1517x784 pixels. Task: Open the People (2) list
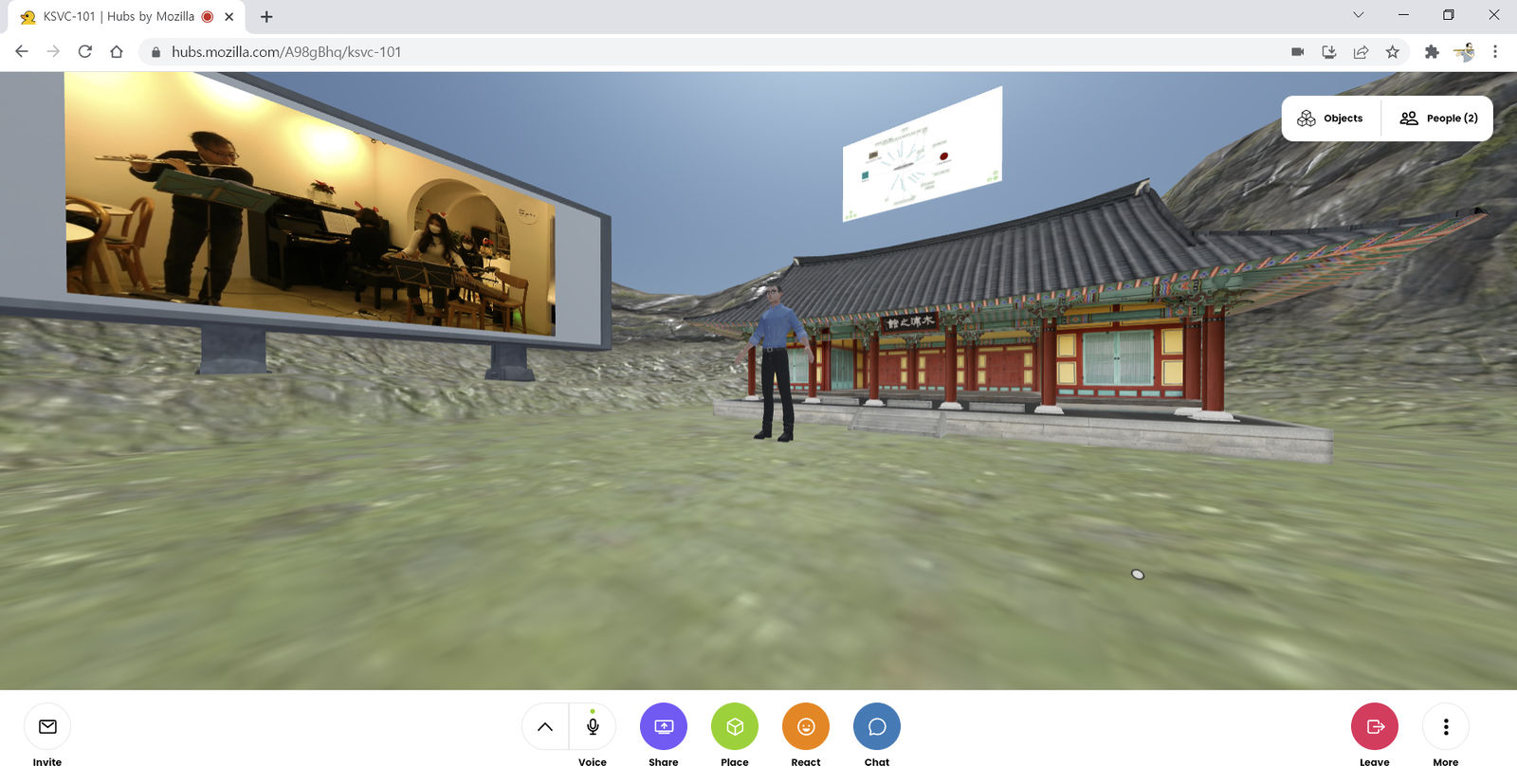click(1438, 119)
